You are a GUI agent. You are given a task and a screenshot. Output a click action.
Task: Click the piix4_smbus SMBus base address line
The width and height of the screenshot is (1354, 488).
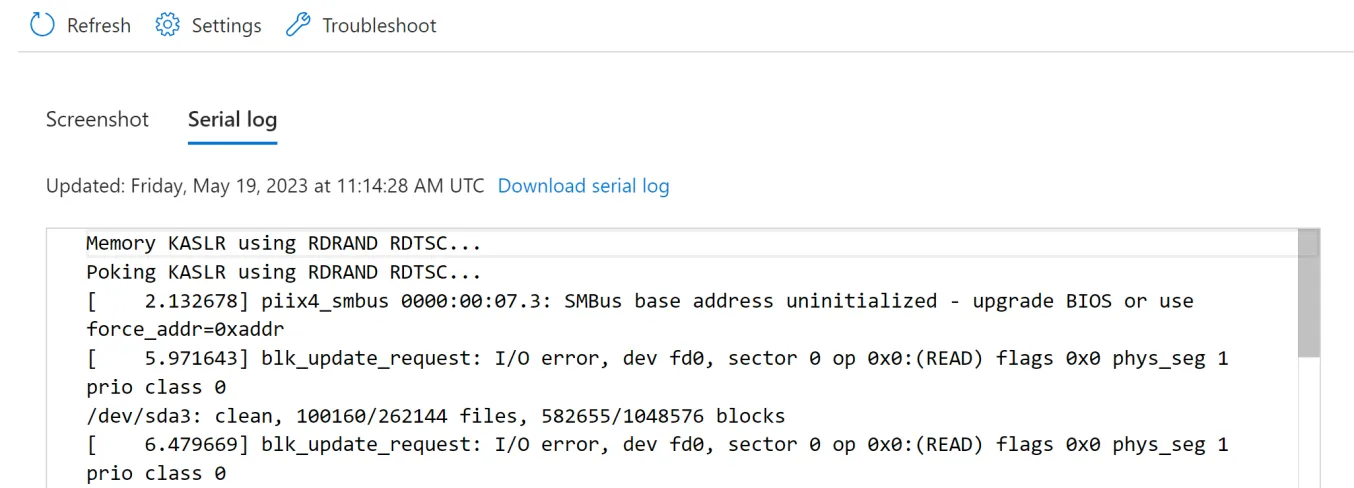coord(640,315)
